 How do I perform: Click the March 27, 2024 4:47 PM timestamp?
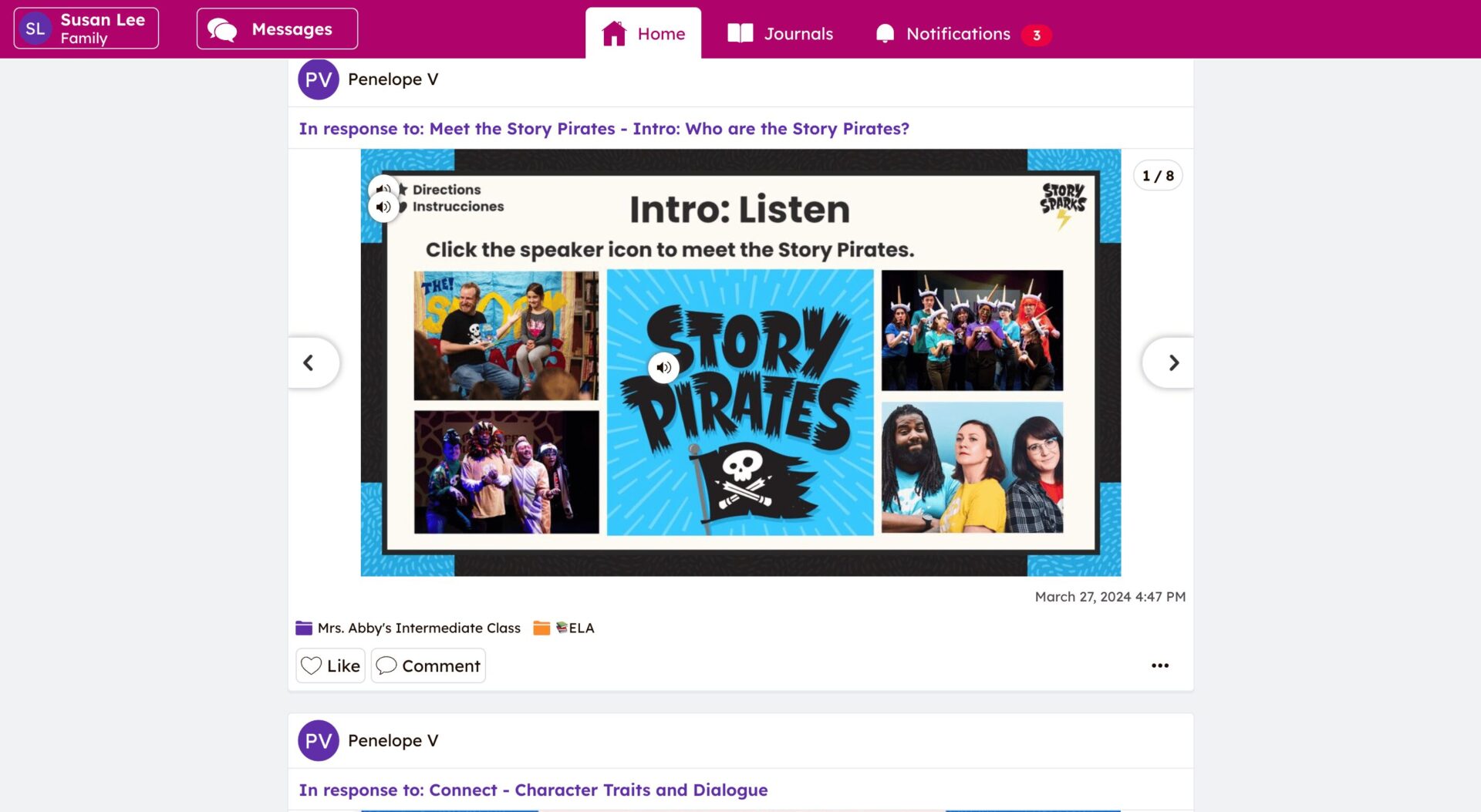coord(1110,597)
